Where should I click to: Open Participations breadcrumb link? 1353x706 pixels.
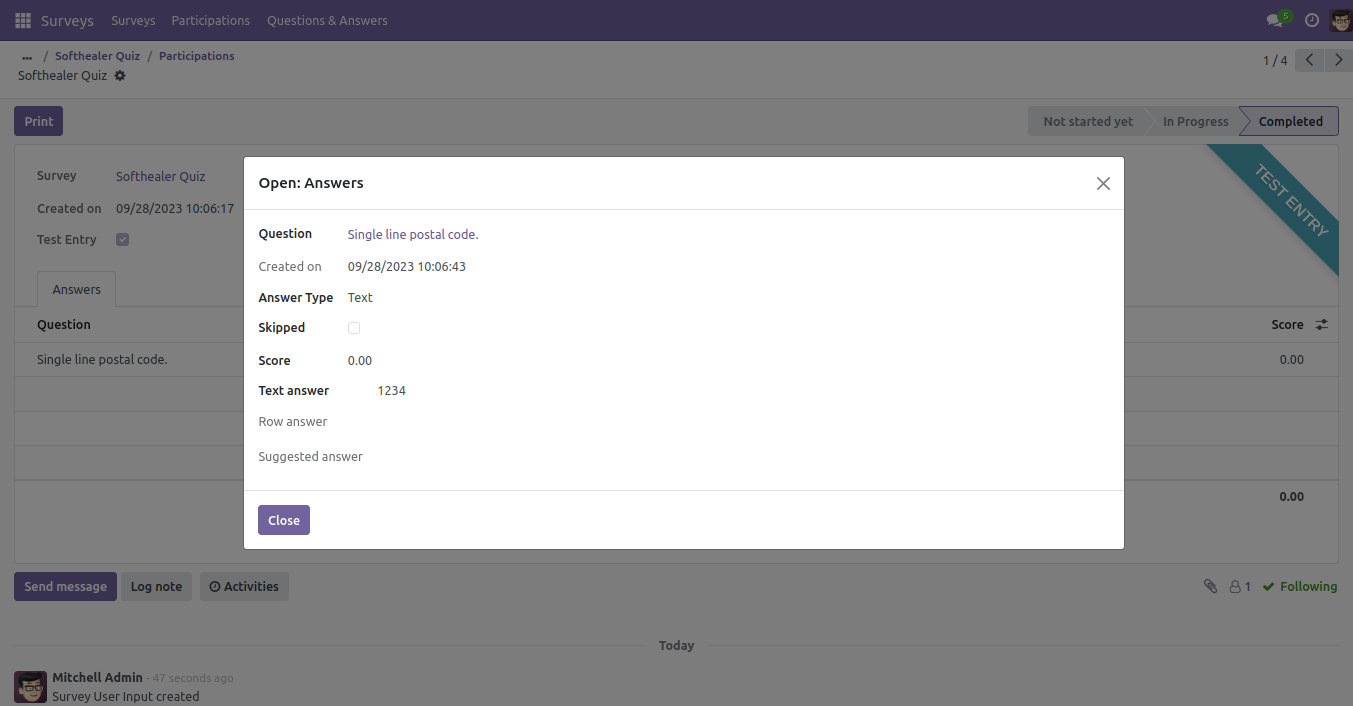(197, 56)
